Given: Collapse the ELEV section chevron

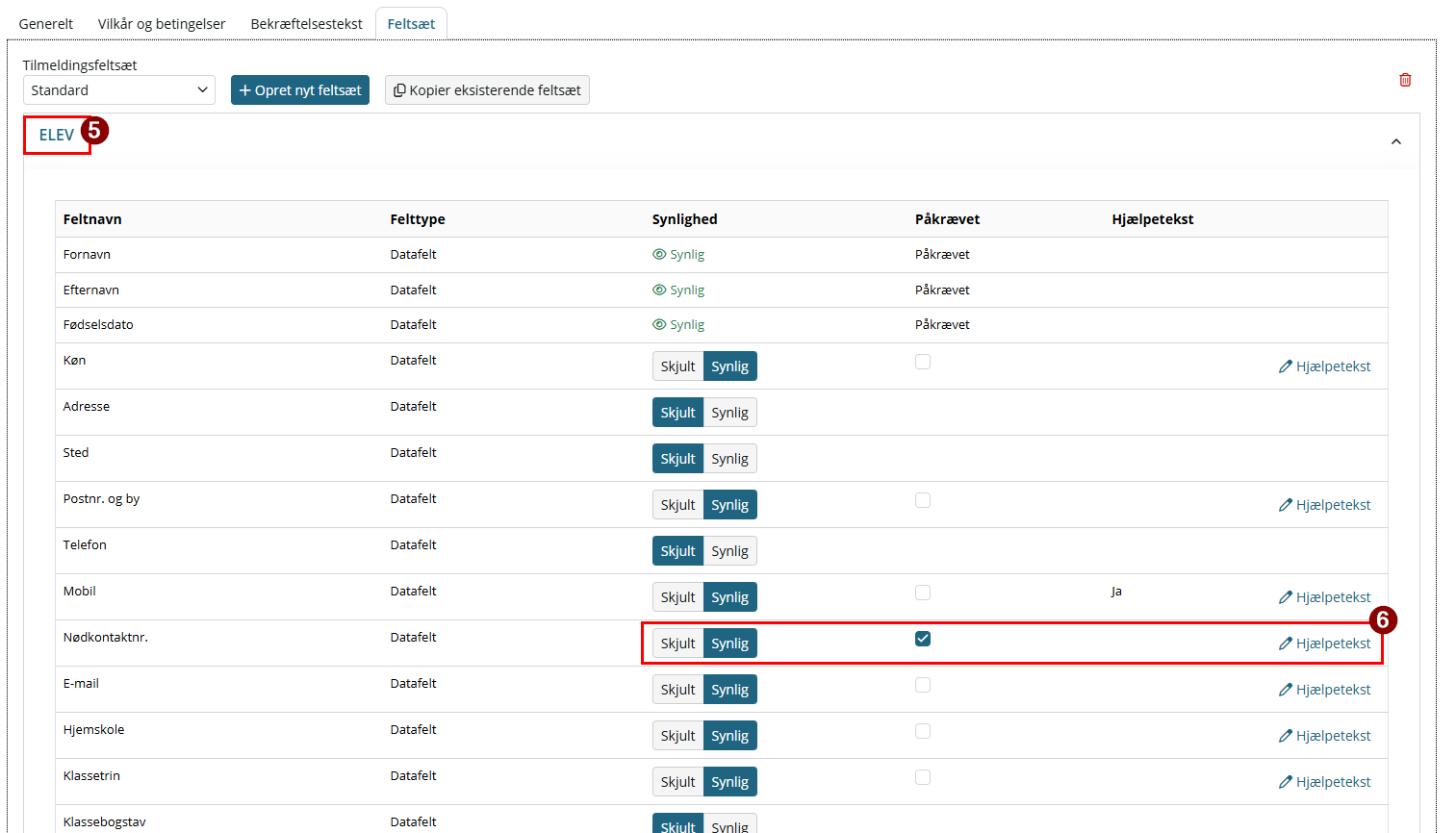Looking at the screenshot, I should tap(1396, 141).
